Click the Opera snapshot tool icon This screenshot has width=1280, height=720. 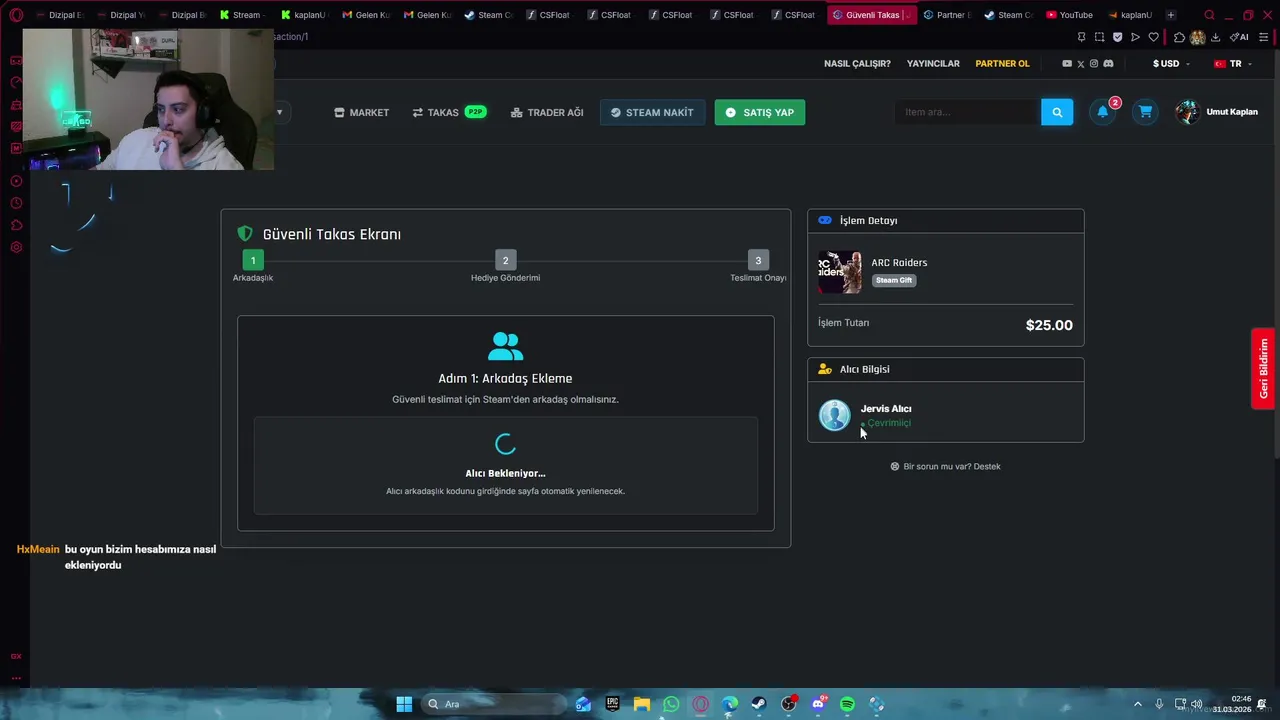point(1099,37)
